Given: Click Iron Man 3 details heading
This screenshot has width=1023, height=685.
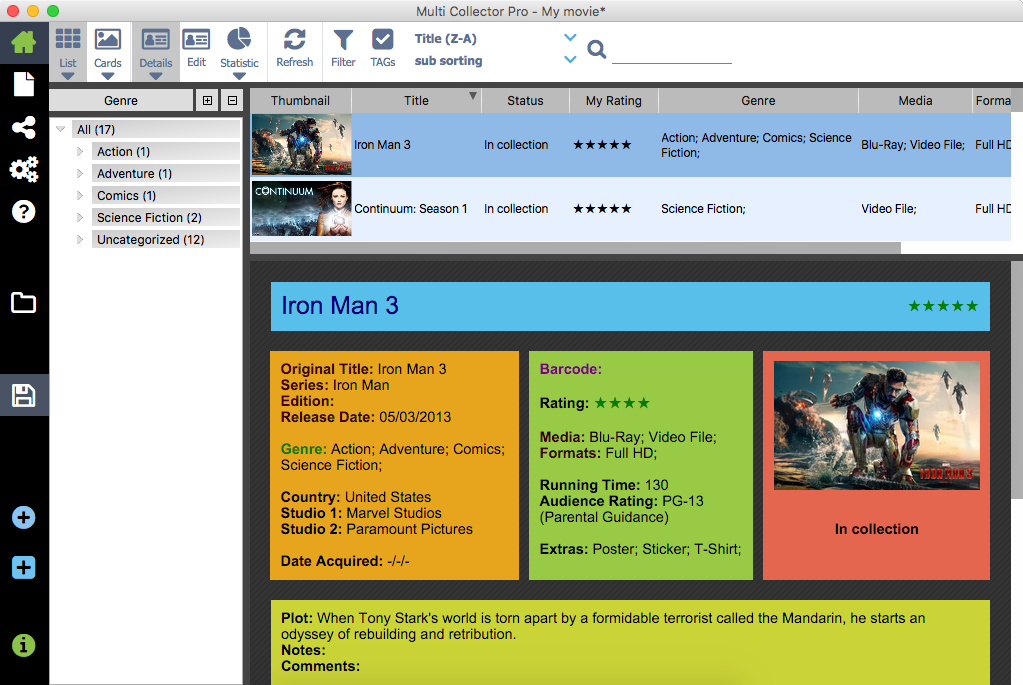Looking at the screenshot, I should [340, 306].
